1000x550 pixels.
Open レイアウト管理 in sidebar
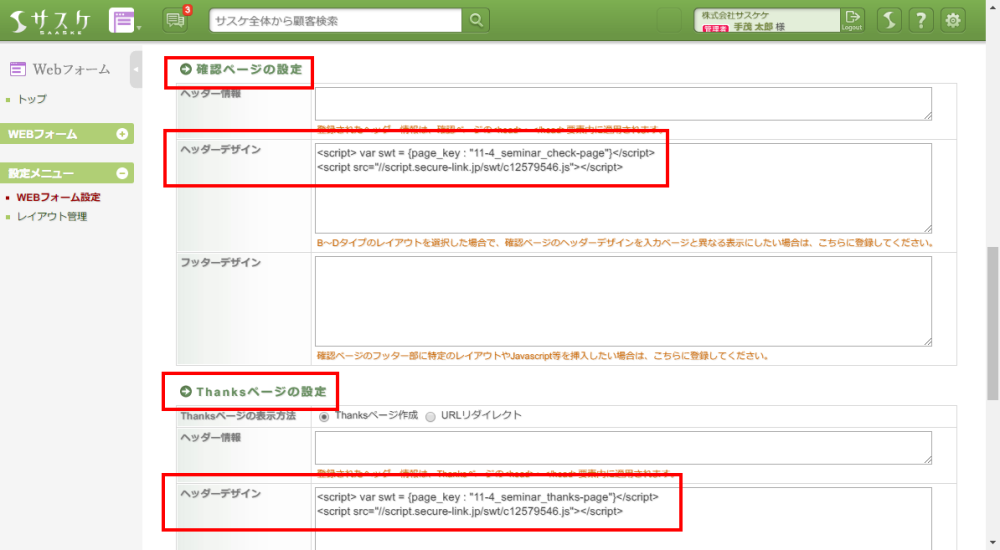pyautogui.click(x=52, y=216)
